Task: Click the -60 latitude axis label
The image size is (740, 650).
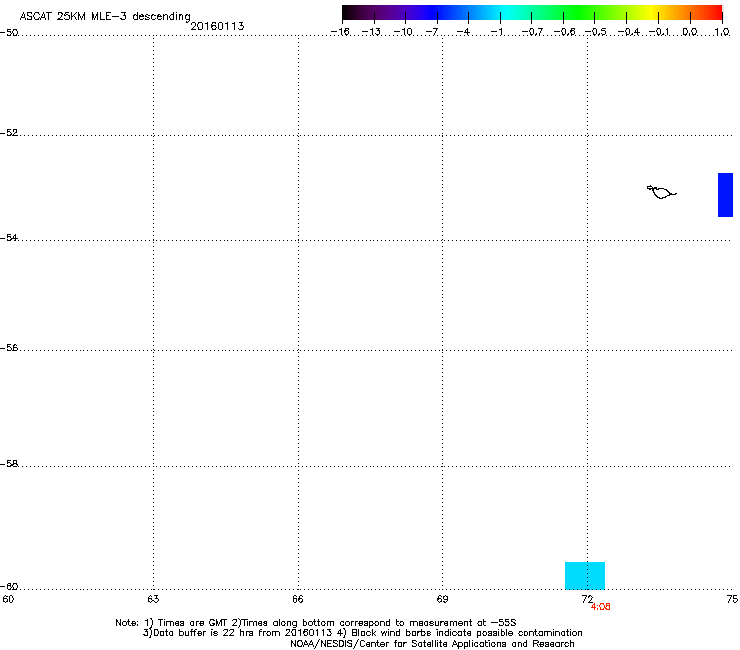Action: pos(9,587)
